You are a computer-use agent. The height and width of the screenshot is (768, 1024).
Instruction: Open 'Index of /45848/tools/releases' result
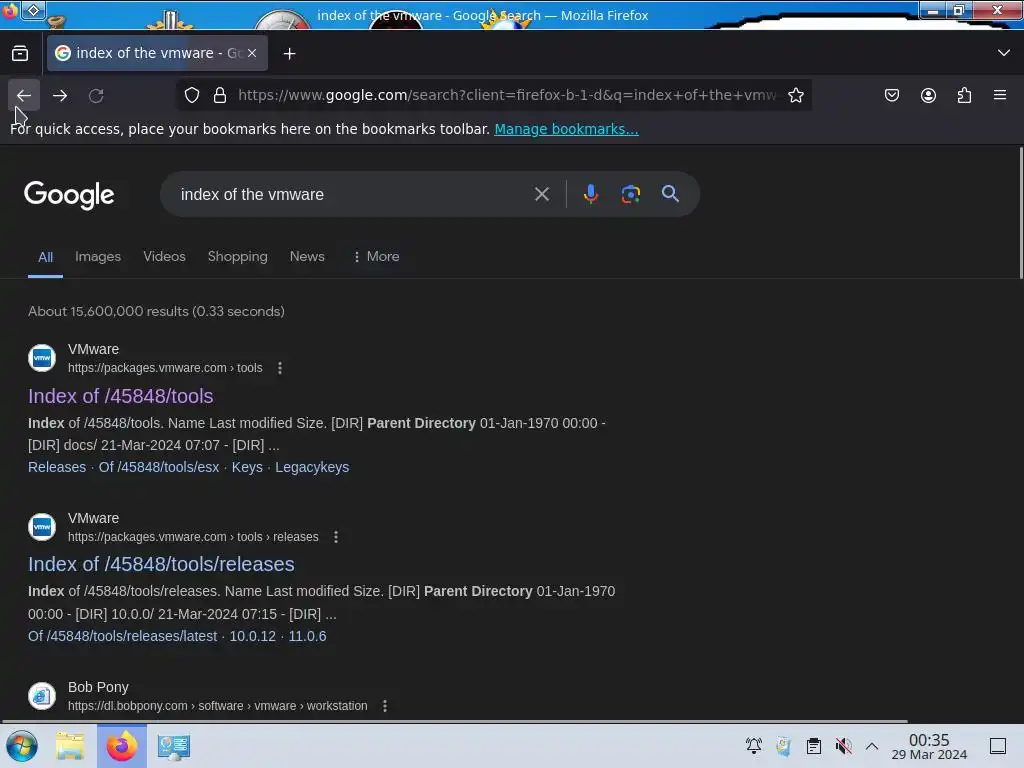161,564
